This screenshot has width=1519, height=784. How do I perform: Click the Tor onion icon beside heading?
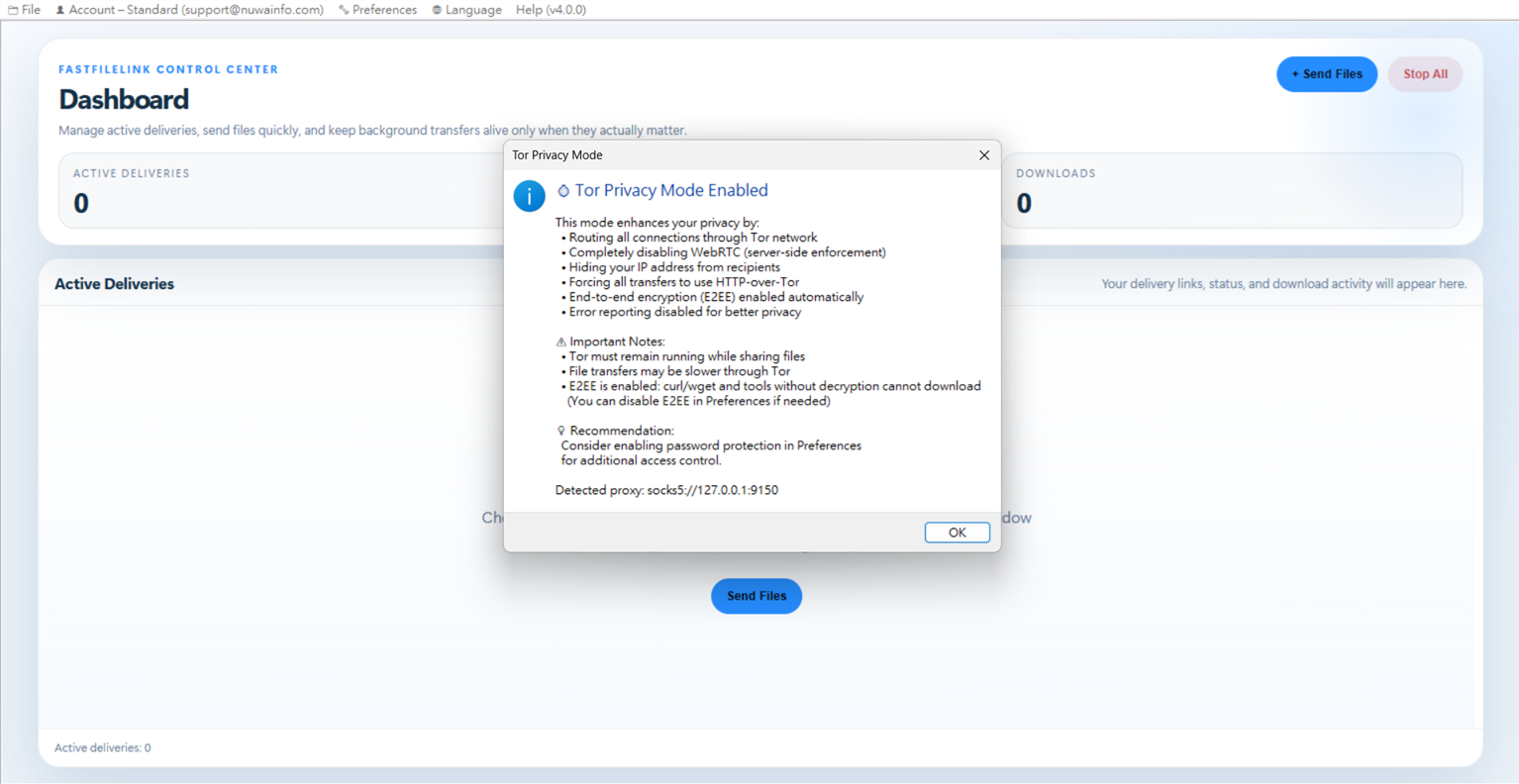click(563, 191)
